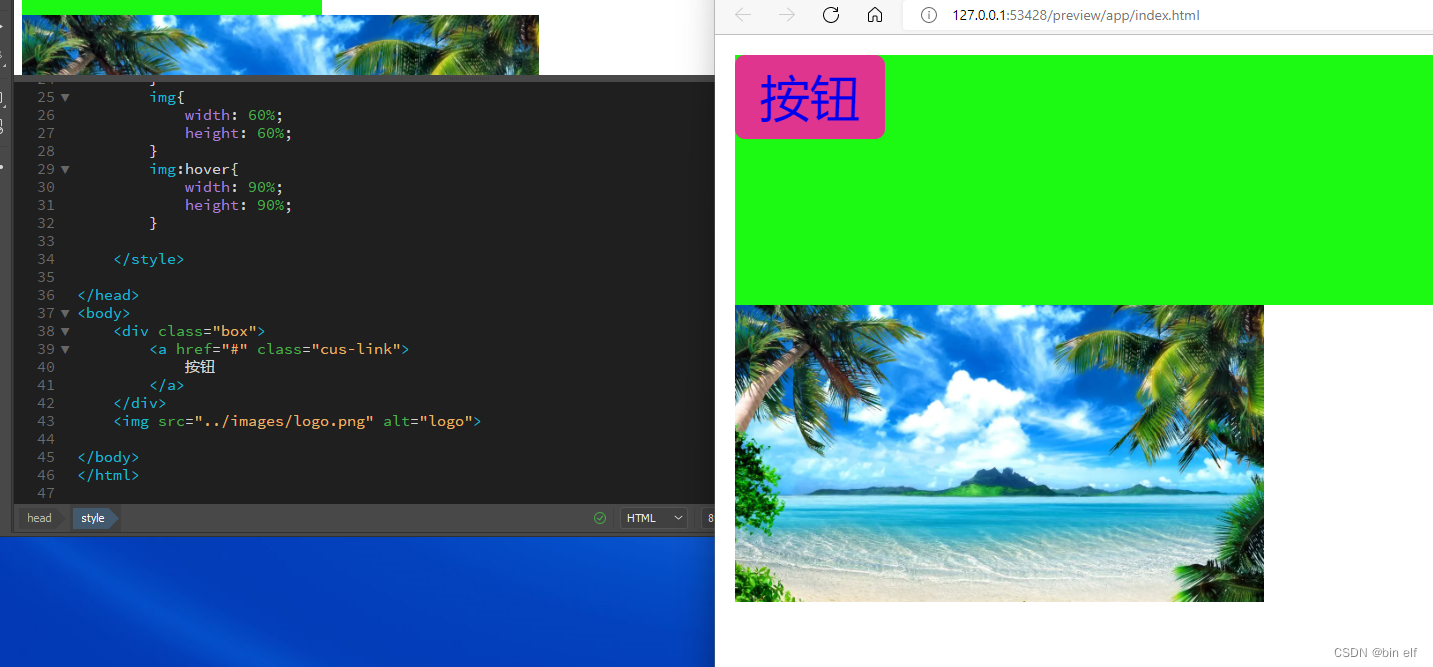Image resolution: width=1433 pixels, height=667 pixels.
Task: Open the HTML language mode dropdown
Action: click(653, 517)
